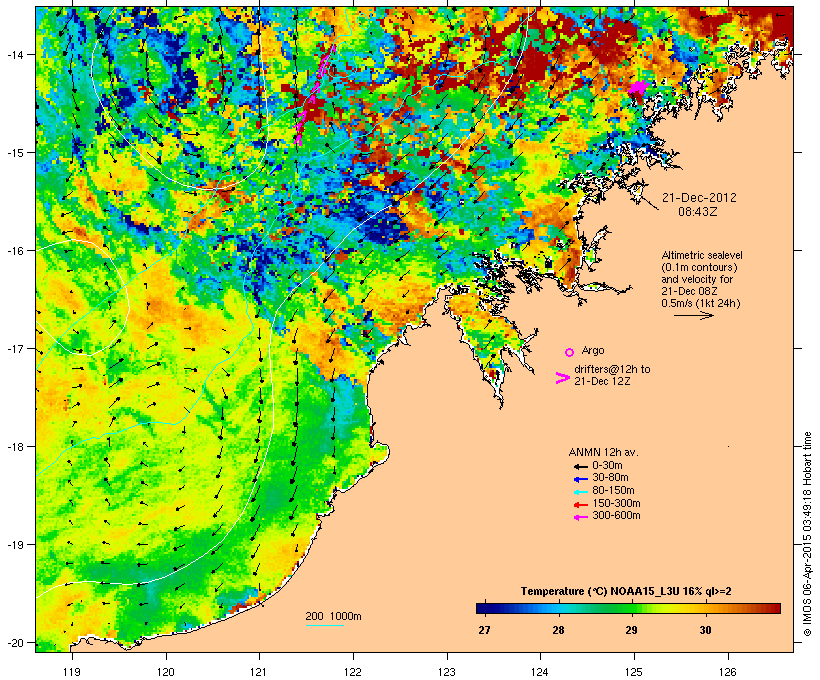Click the cyan 80-150m legend arrow

pos(581,492)
